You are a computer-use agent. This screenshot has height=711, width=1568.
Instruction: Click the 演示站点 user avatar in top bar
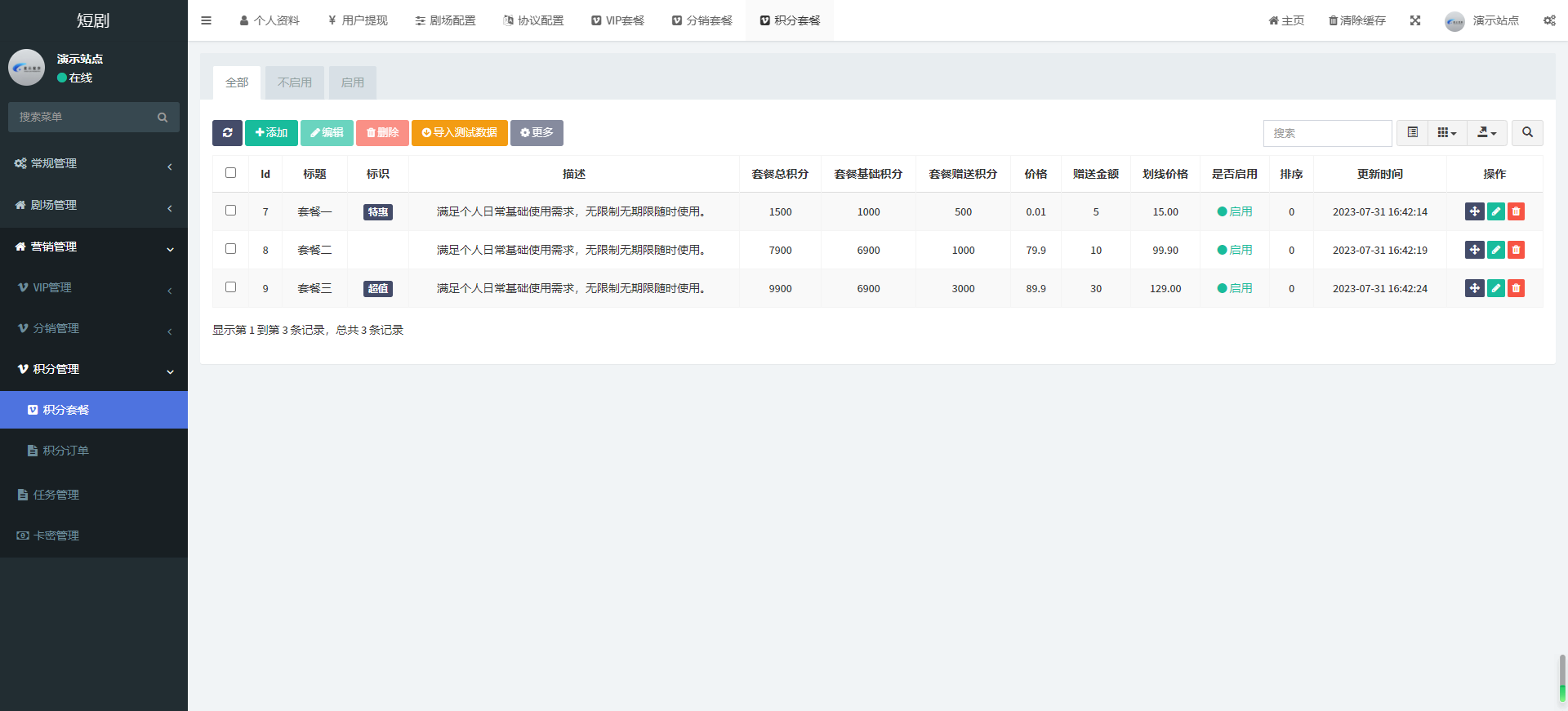click(1454, 21)
